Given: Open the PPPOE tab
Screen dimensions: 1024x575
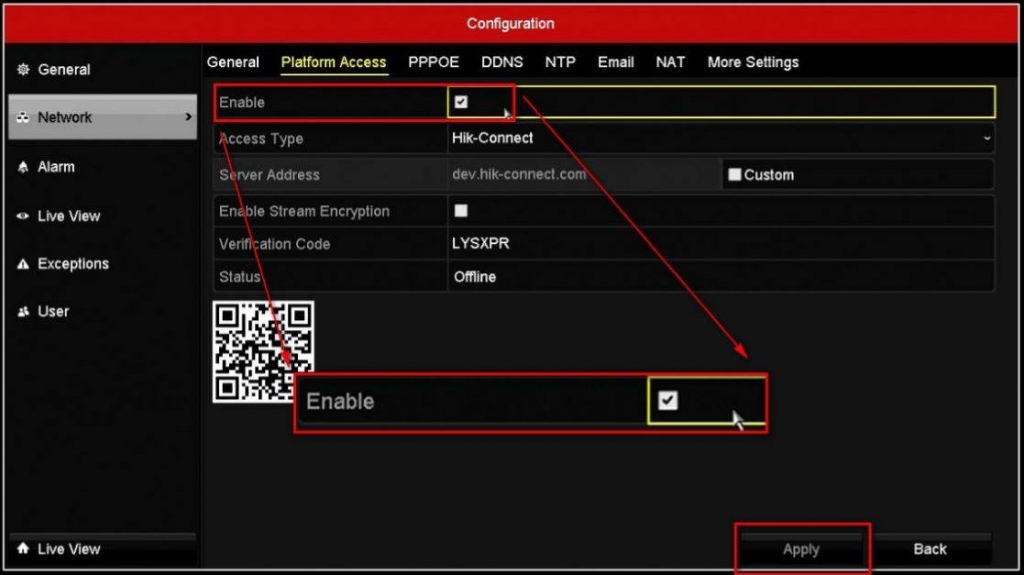Looking at the screenshot, I should (x=434, y=62).
